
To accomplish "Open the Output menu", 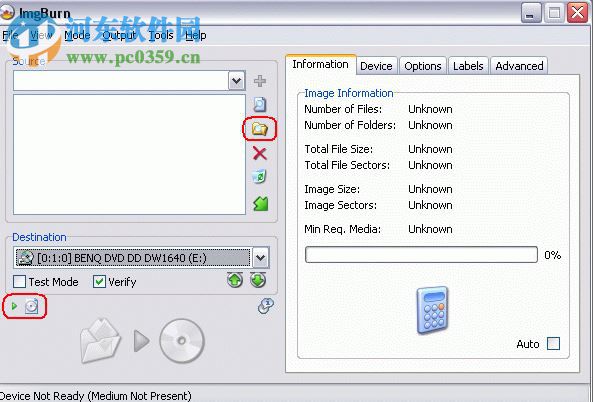I will pyautogui.click(x=119, y=35).
